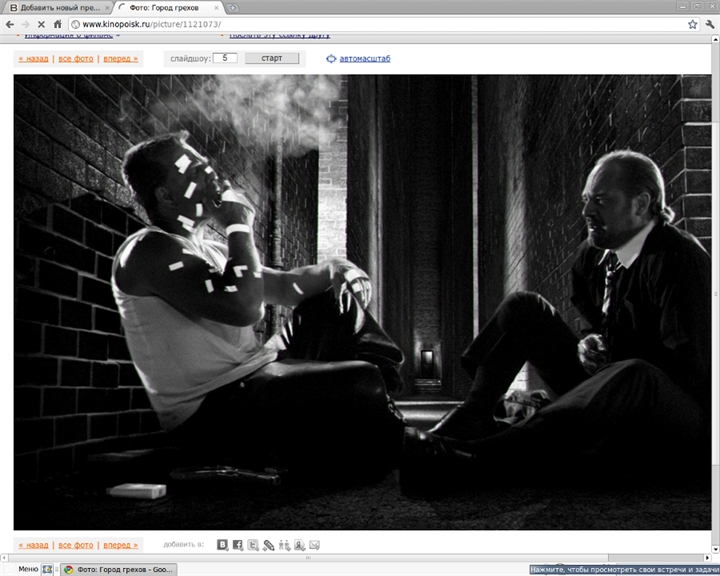Viewport: 720px width, 576px height.
Task: Open a new browser tab
Action: (x=232, y=7)
